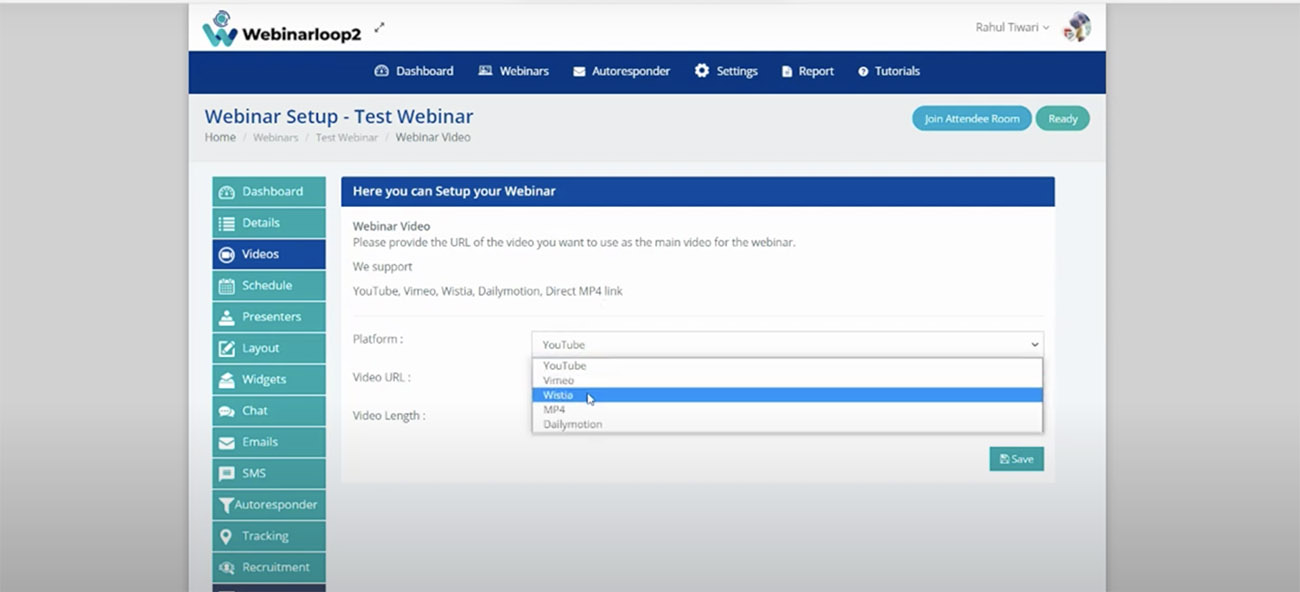This screenshot has width=1300, height=592.
Task: Click the "Webinar Setup - Test Webinar" heading
Action: click(339, 116)
